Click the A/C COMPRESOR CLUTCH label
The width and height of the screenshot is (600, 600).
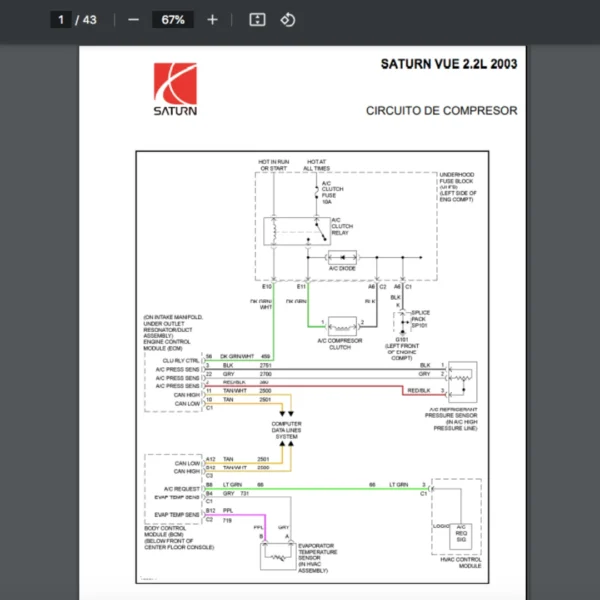click(x=340, y=344)
